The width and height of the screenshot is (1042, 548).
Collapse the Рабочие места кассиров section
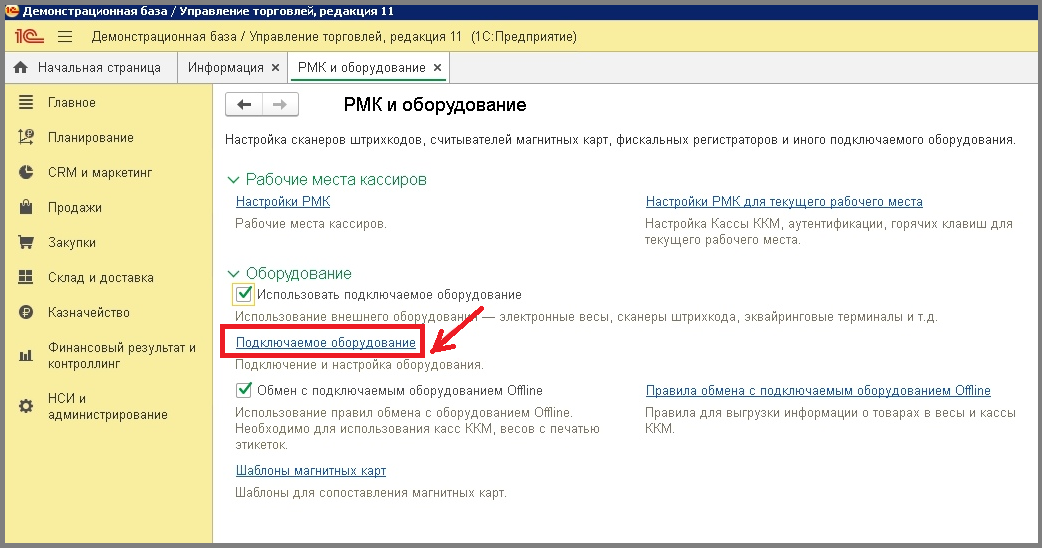[233, 180]
